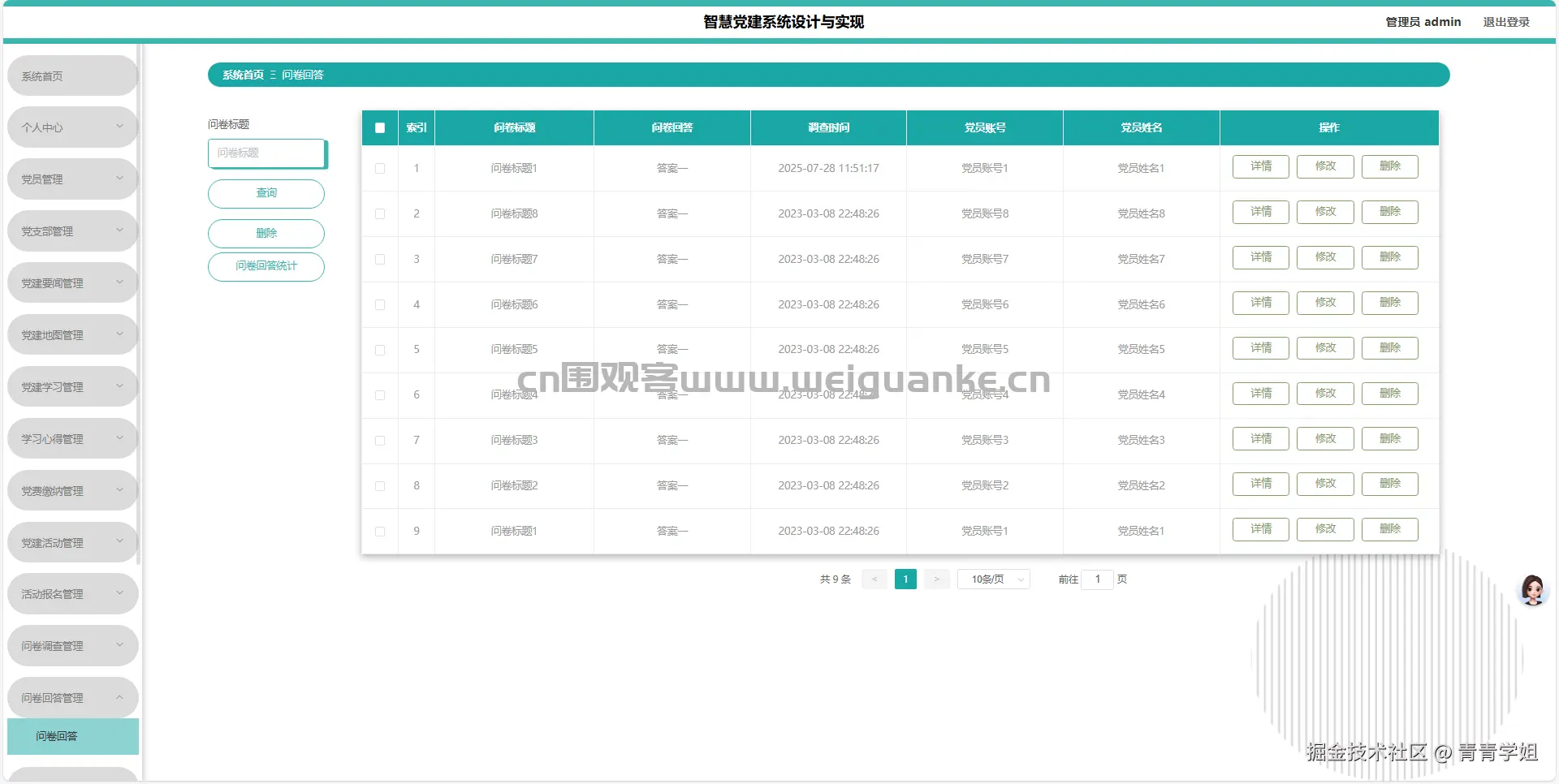Click 删除 for the 问卷标题6 row
This screenshot has height=784, width=1559.
1390,303
